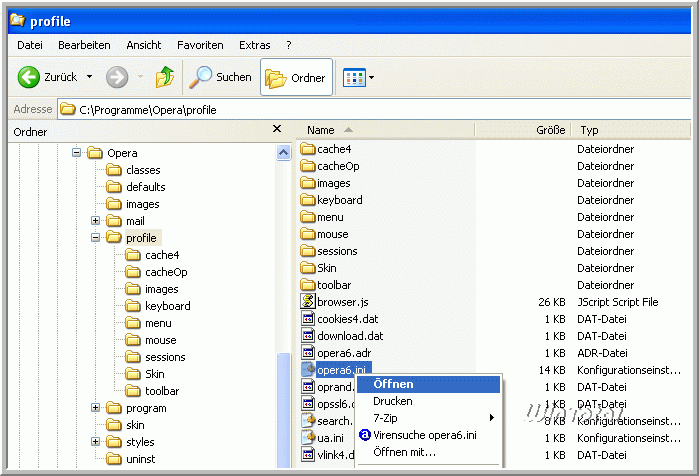Select the sessions folder icon in list
Image resolution: width=699 pixels, height=476 pixels.
[x=308, y=251]
